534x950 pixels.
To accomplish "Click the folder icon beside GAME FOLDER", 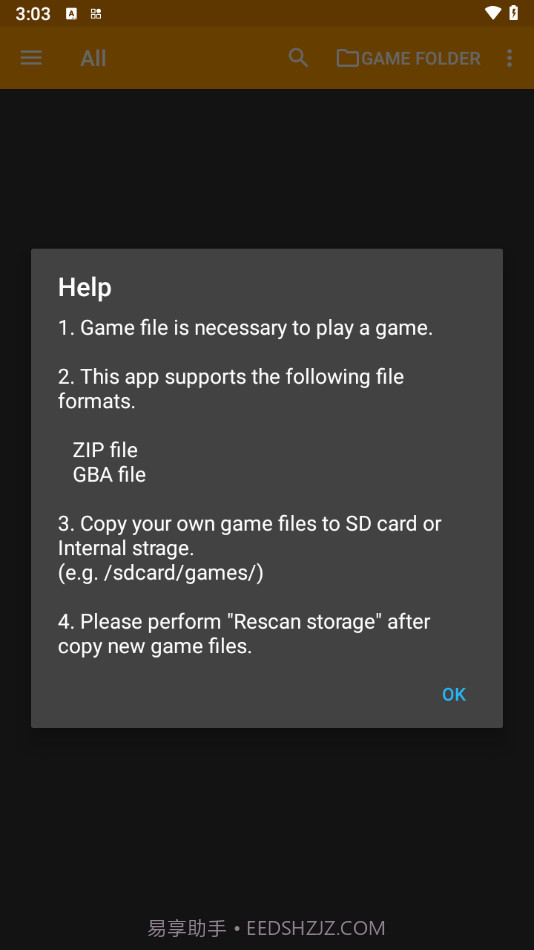I will pos(347,58).
